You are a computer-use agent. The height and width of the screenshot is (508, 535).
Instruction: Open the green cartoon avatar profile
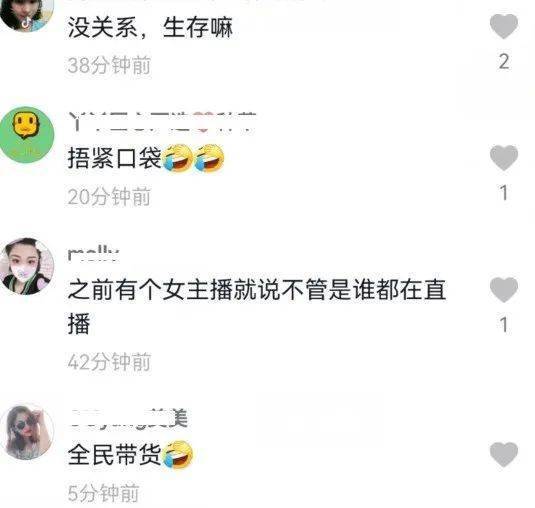27,134
